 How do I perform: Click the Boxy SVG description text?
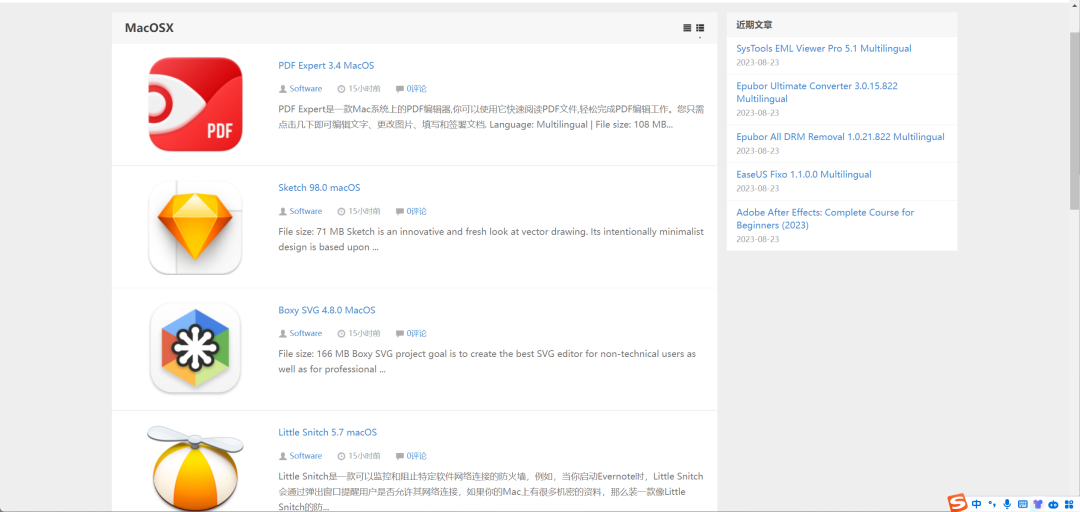point(487,361)
